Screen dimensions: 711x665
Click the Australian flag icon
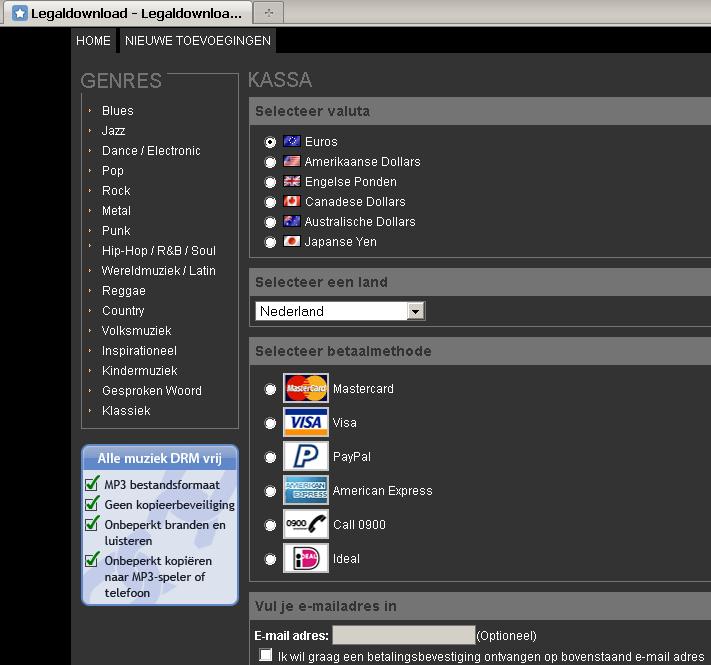[292, 221]
